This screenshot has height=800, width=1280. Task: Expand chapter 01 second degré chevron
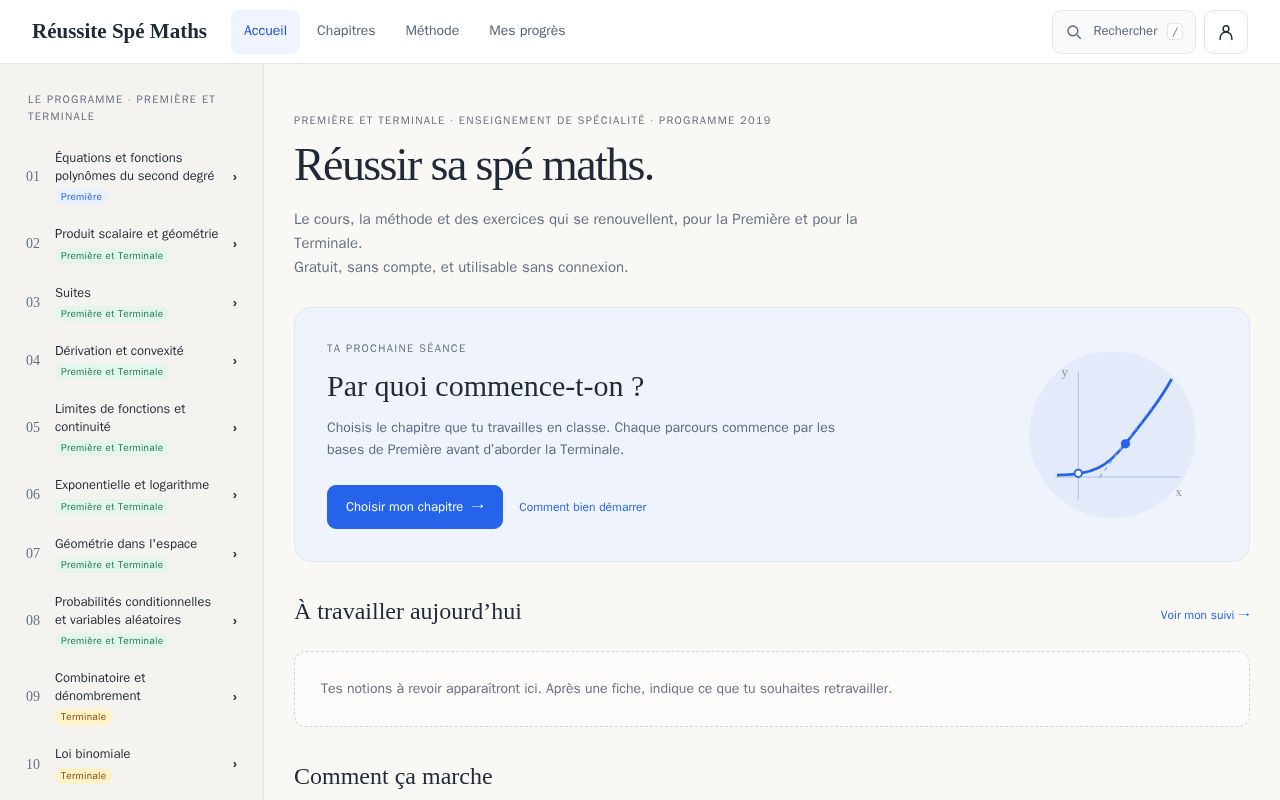235,177
